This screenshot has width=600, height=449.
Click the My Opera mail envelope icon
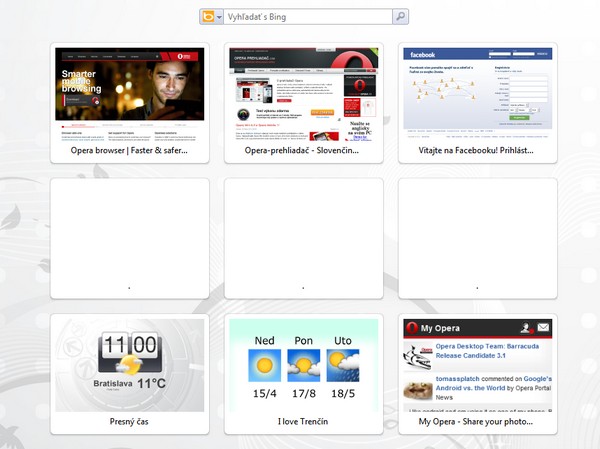[x=543, y=327]
